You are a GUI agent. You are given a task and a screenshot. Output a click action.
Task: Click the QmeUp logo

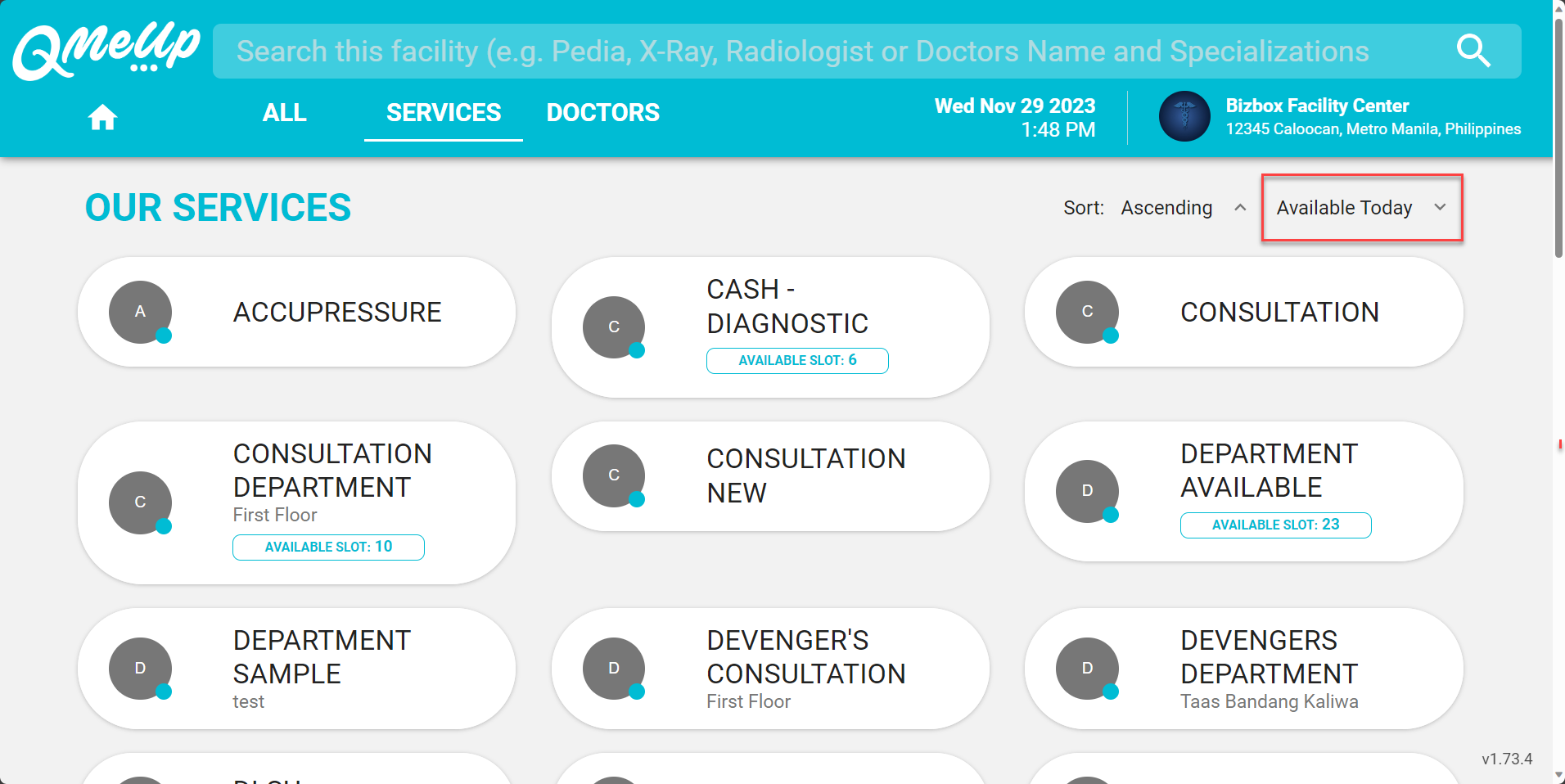[105, 51]
